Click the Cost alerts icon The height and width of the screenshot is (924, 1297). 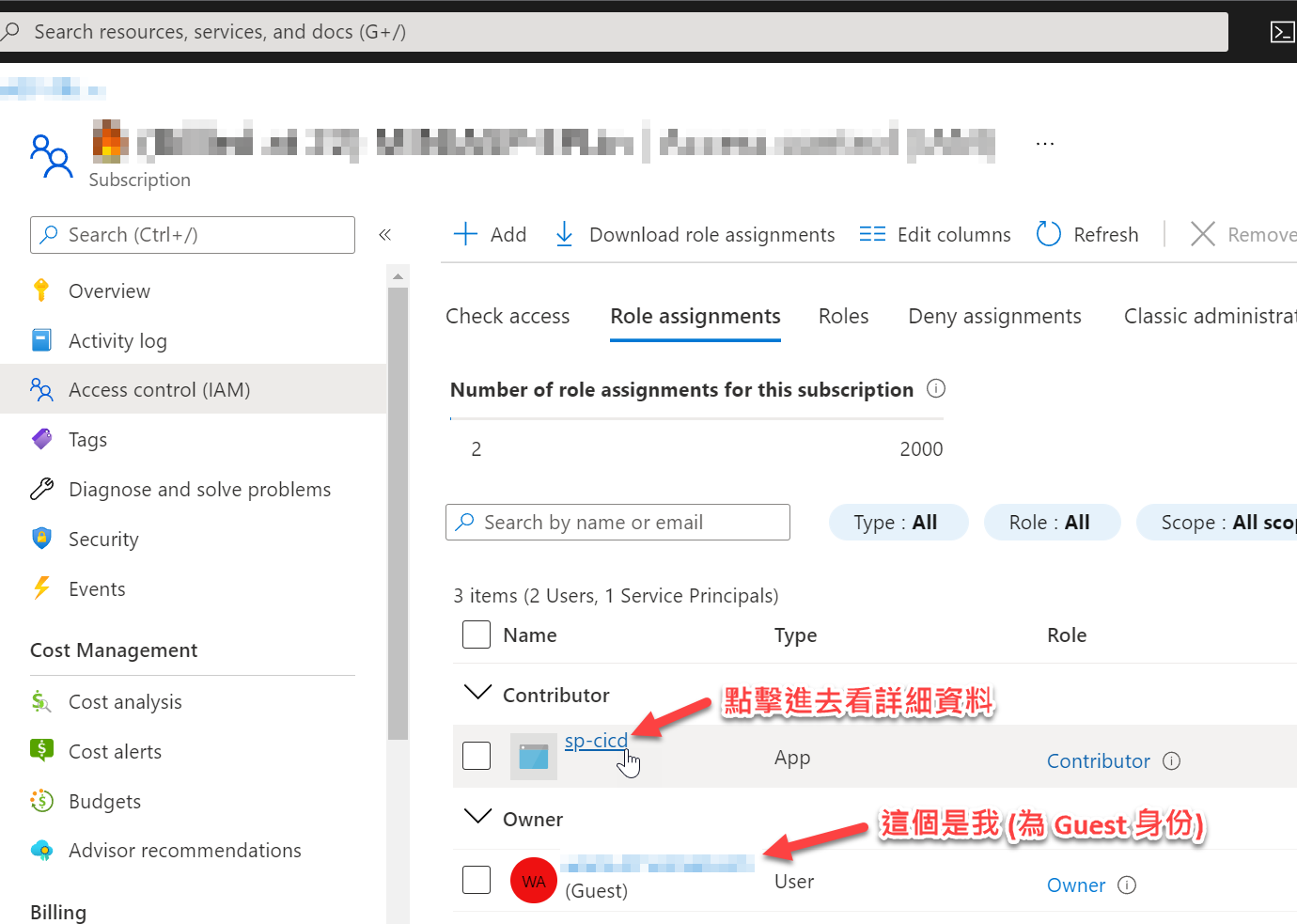coord(41,750)
